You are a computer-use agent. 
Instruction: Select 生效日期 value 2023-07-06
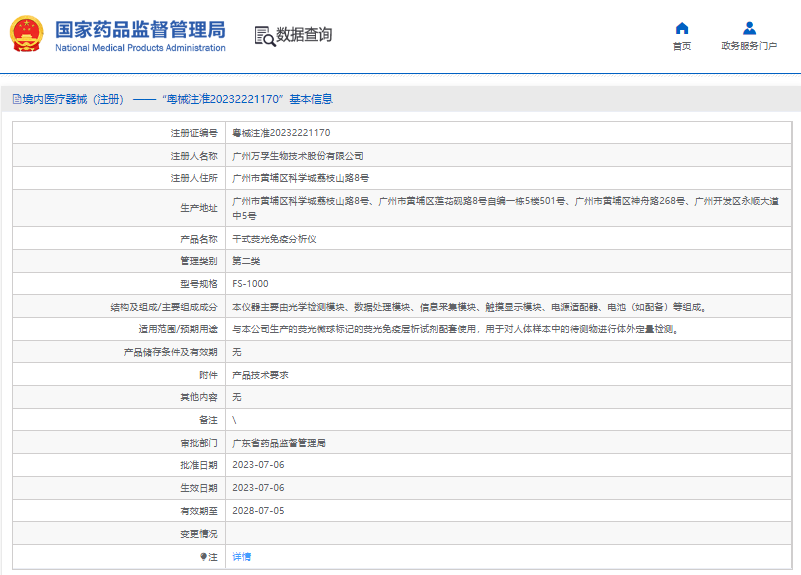258,488
